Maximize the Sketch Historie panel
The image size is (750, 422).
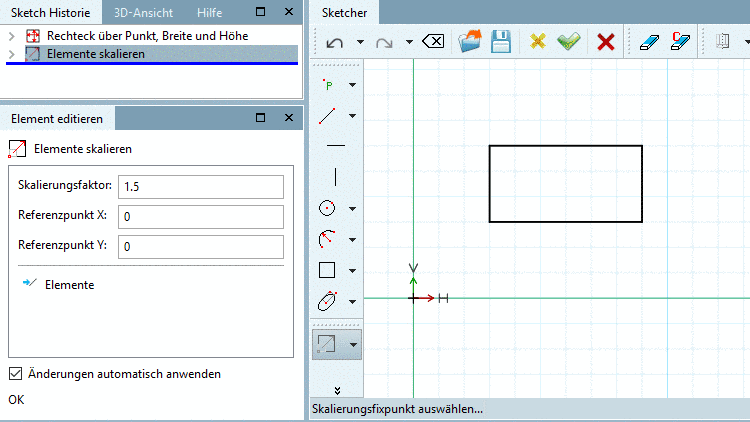point(261,11)
